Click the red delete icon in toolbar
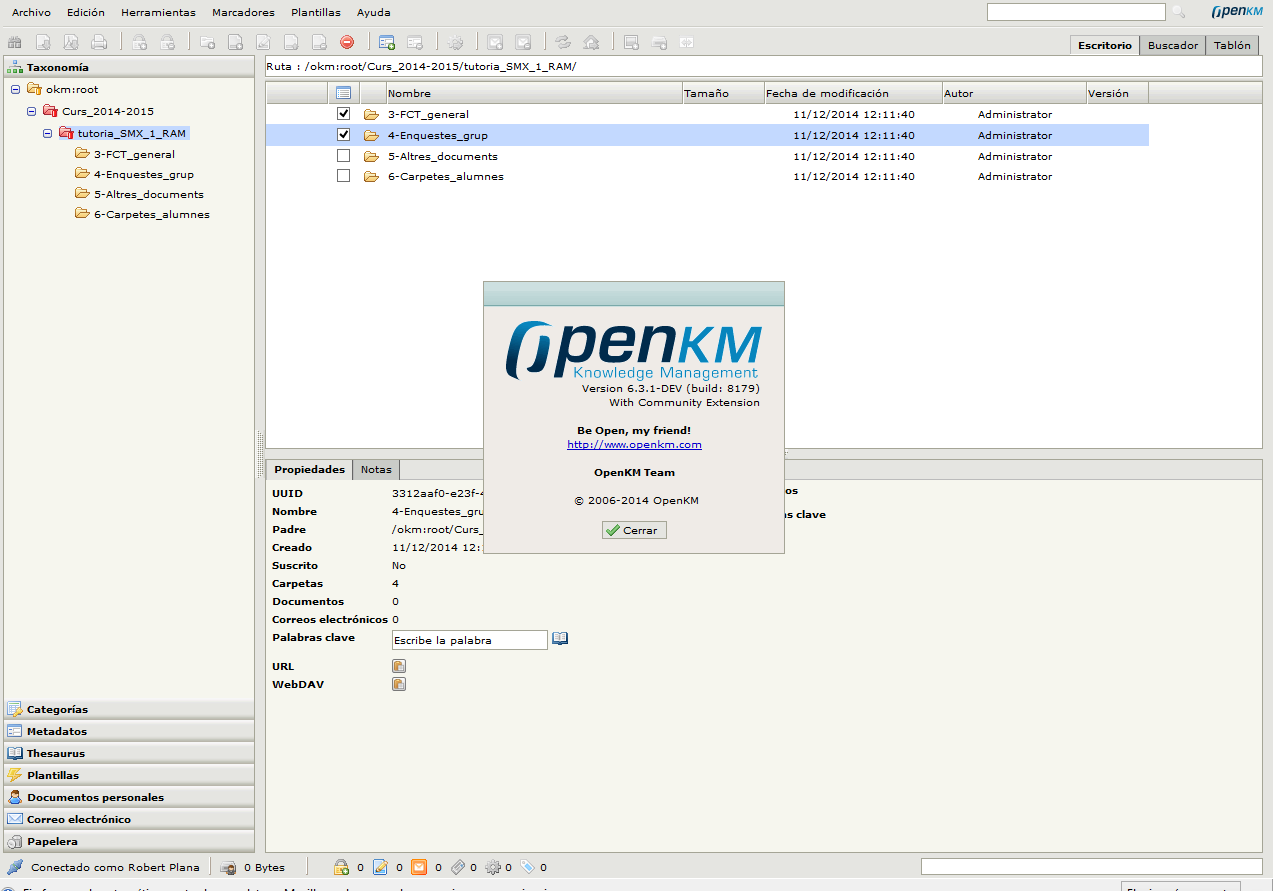 pyautogui.click(x=347, y=42)
